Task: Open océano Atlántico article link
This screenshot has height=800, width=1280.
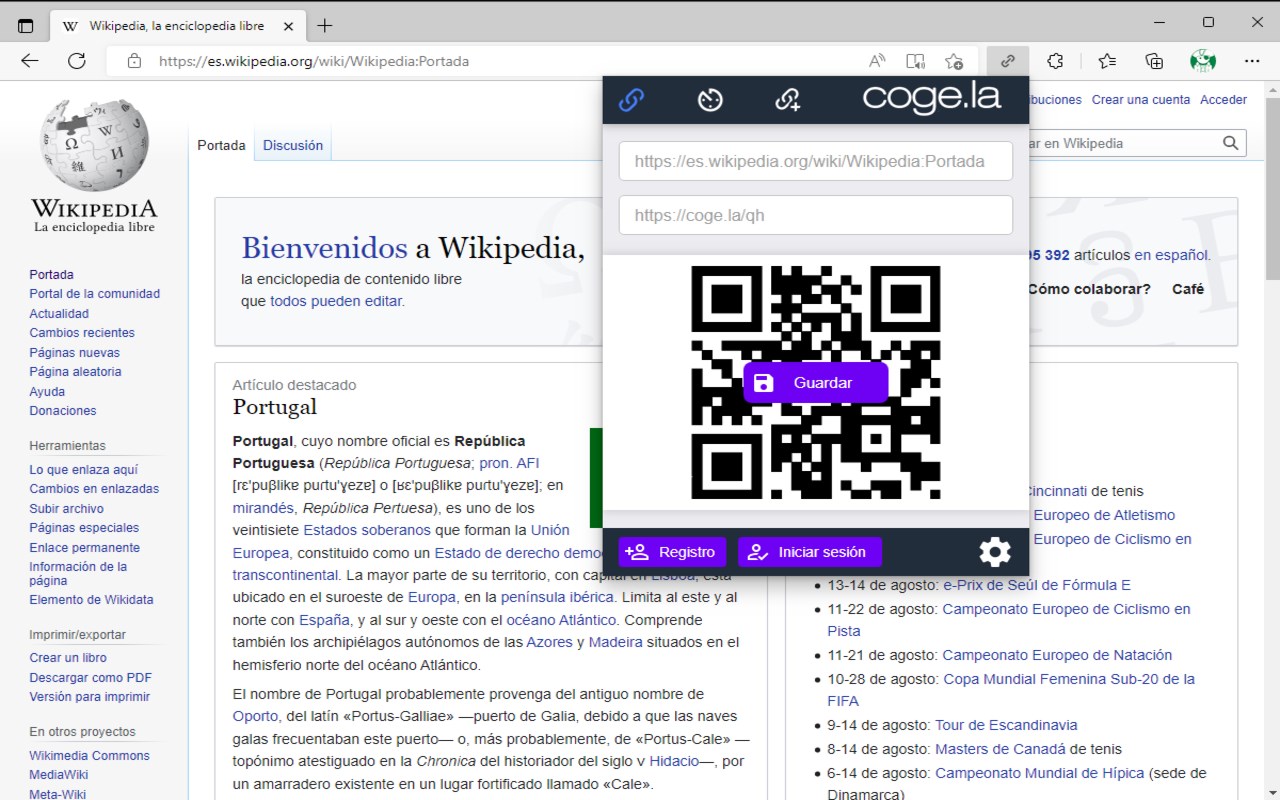Action: point(559,620)
